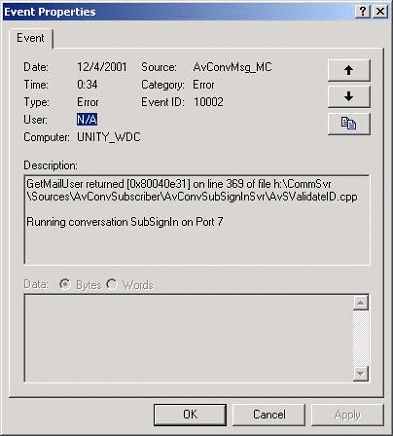Click inside the Description text box

click(197, 220)
